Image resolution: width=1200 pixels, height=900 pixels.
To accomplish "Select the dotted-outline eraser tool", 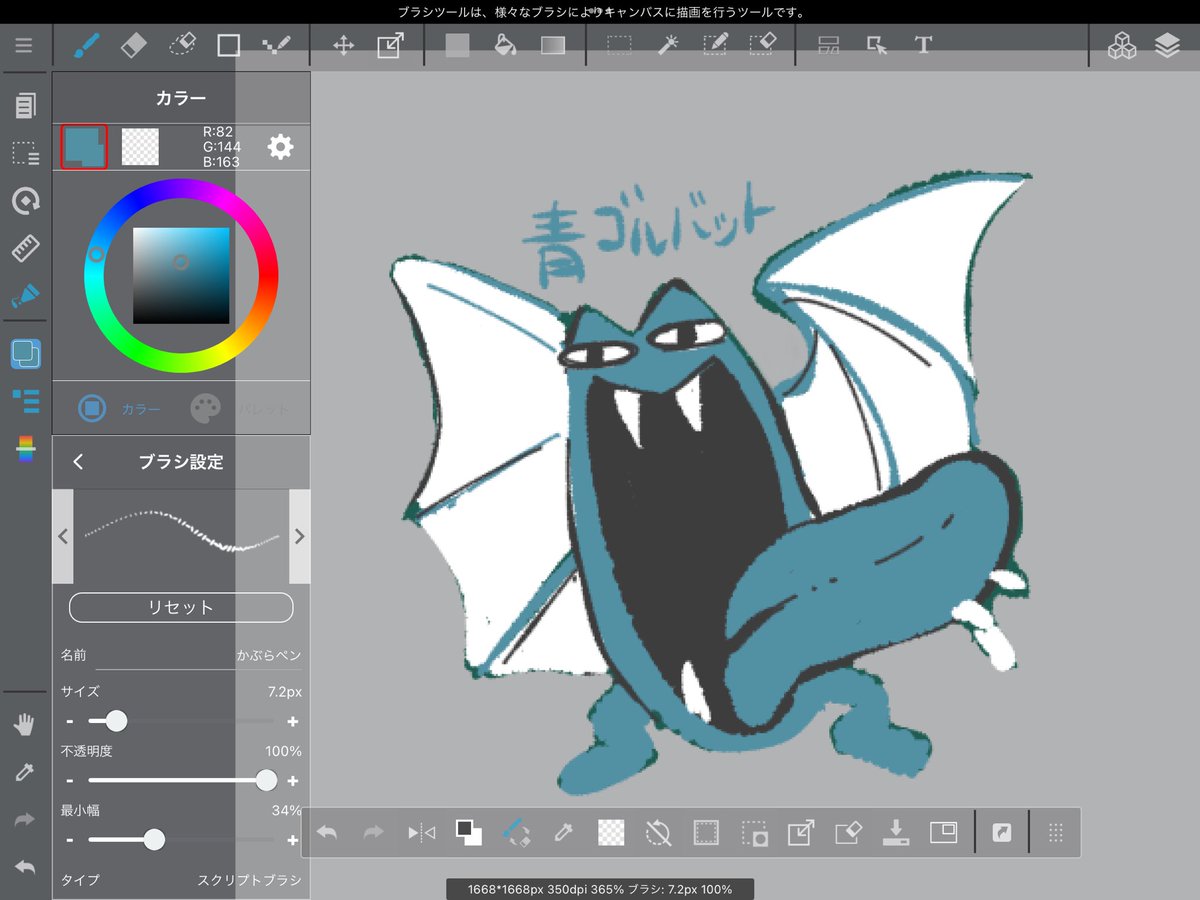I will [x=183, y=45].
